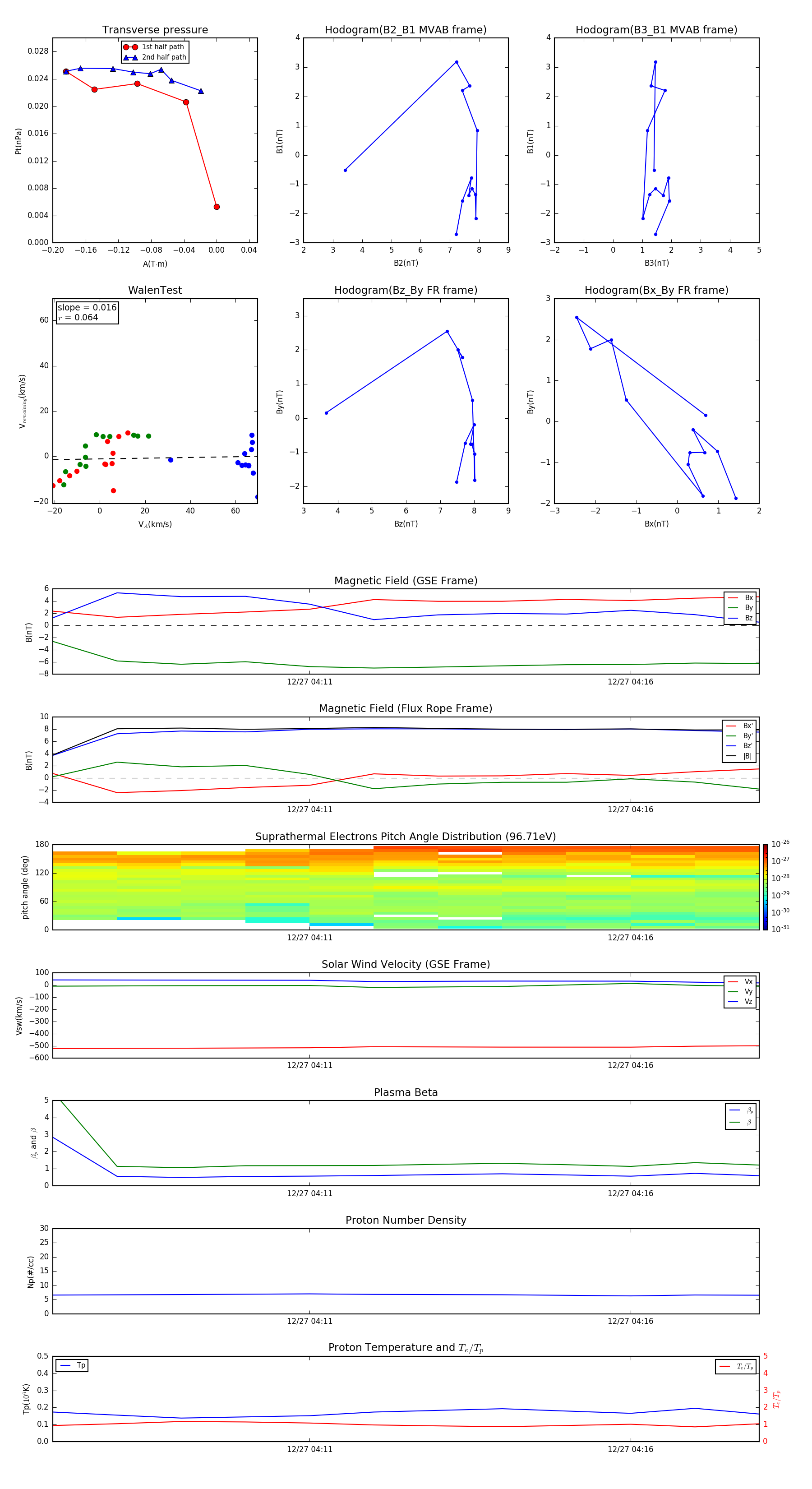Select the '2nd half path' legend entry
This screenshot has height=1489, width=812.
155,57
